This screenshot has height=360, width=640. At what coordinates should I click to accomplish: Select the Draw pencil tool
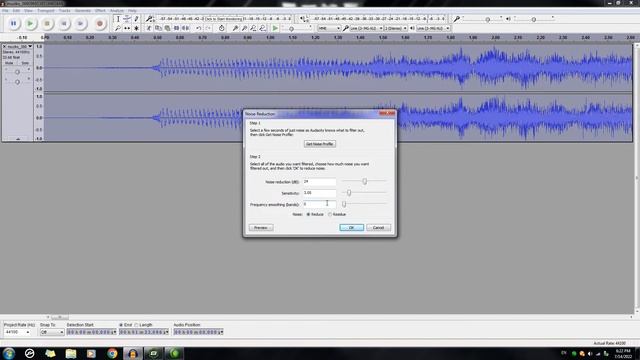136,19
